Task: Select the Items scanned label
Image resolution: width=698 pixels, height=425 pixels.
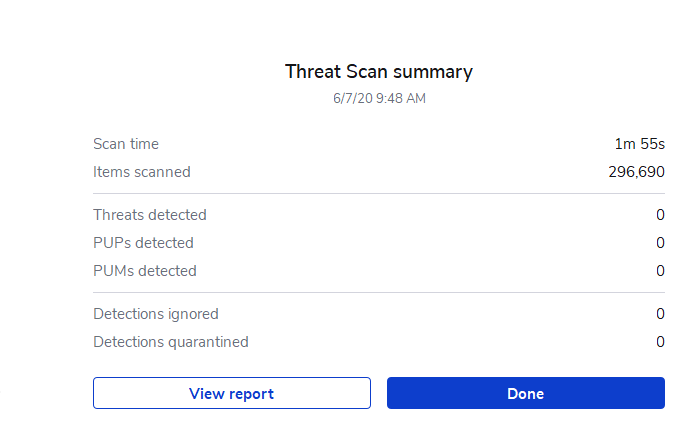Action: (142, 172)
